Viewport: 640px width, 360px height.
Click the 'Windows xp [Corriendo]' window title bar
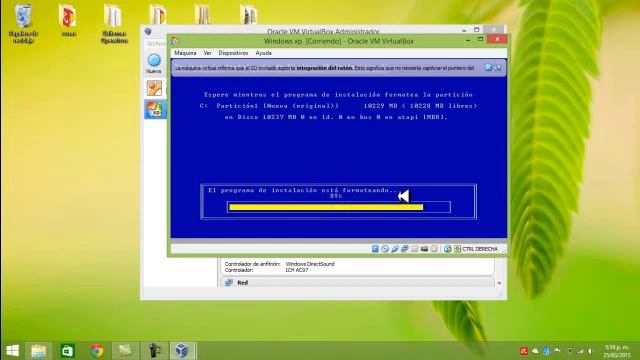tap(338, 41)
